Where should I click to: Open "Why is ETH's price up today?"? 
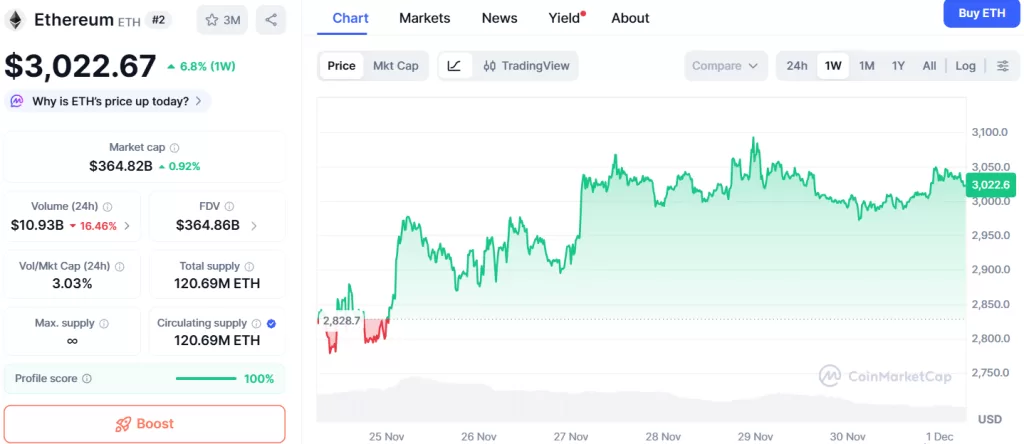108,101
